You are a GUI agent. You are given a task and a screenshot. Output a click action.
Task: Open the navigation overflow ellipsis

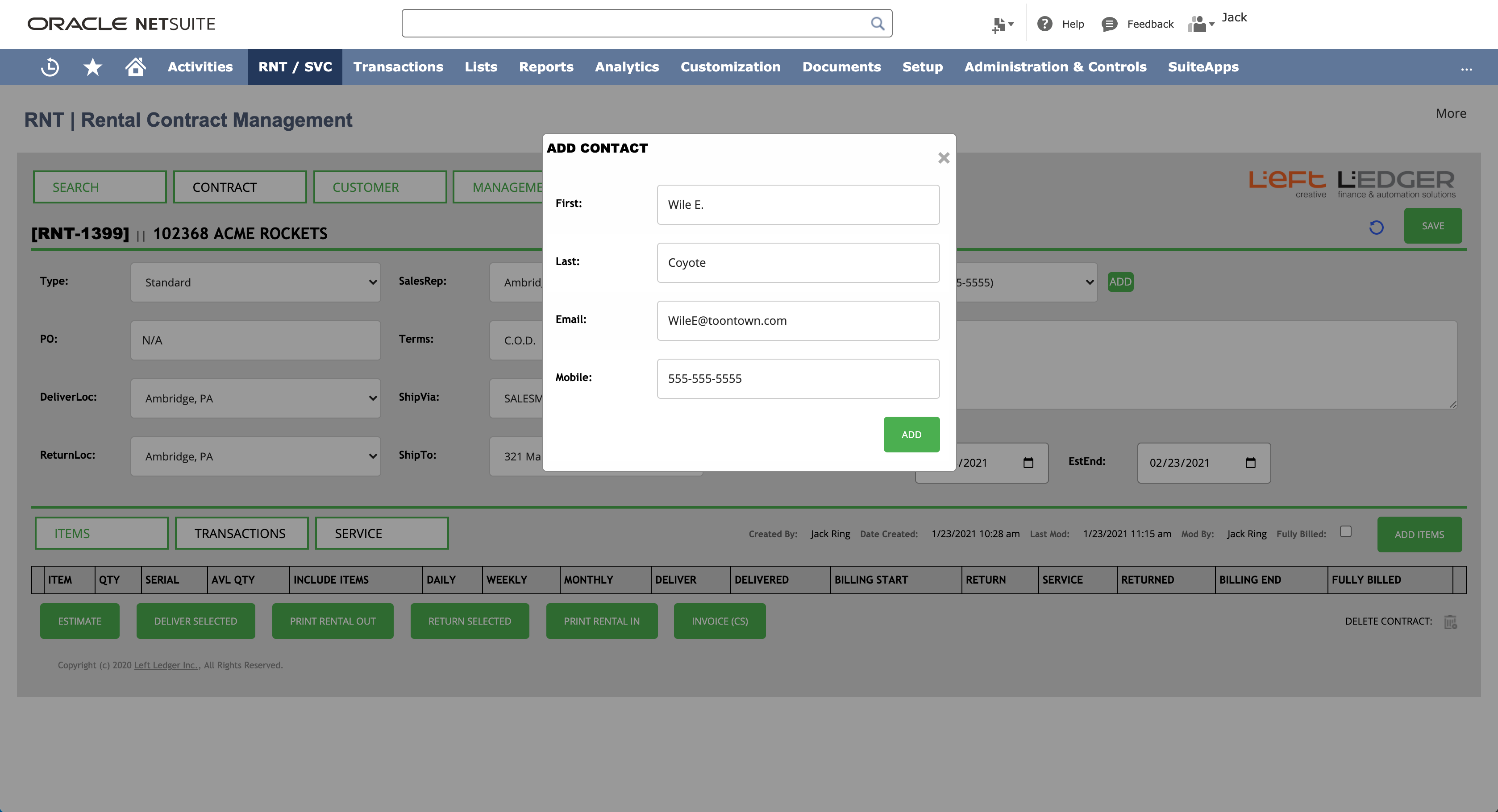click(1467, 69)
